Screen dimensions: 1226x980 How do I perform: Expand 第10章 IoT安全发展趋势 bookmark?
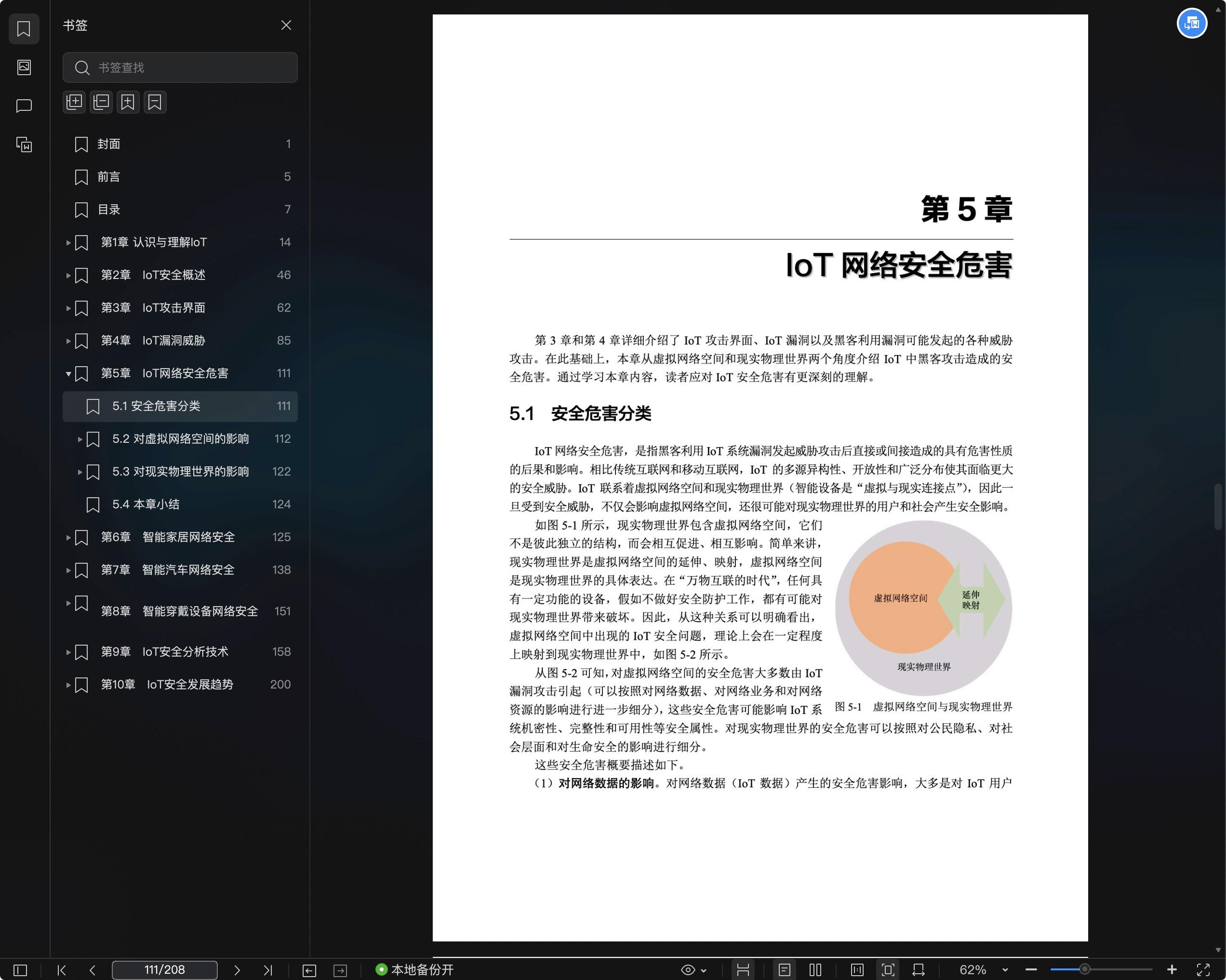68,685
